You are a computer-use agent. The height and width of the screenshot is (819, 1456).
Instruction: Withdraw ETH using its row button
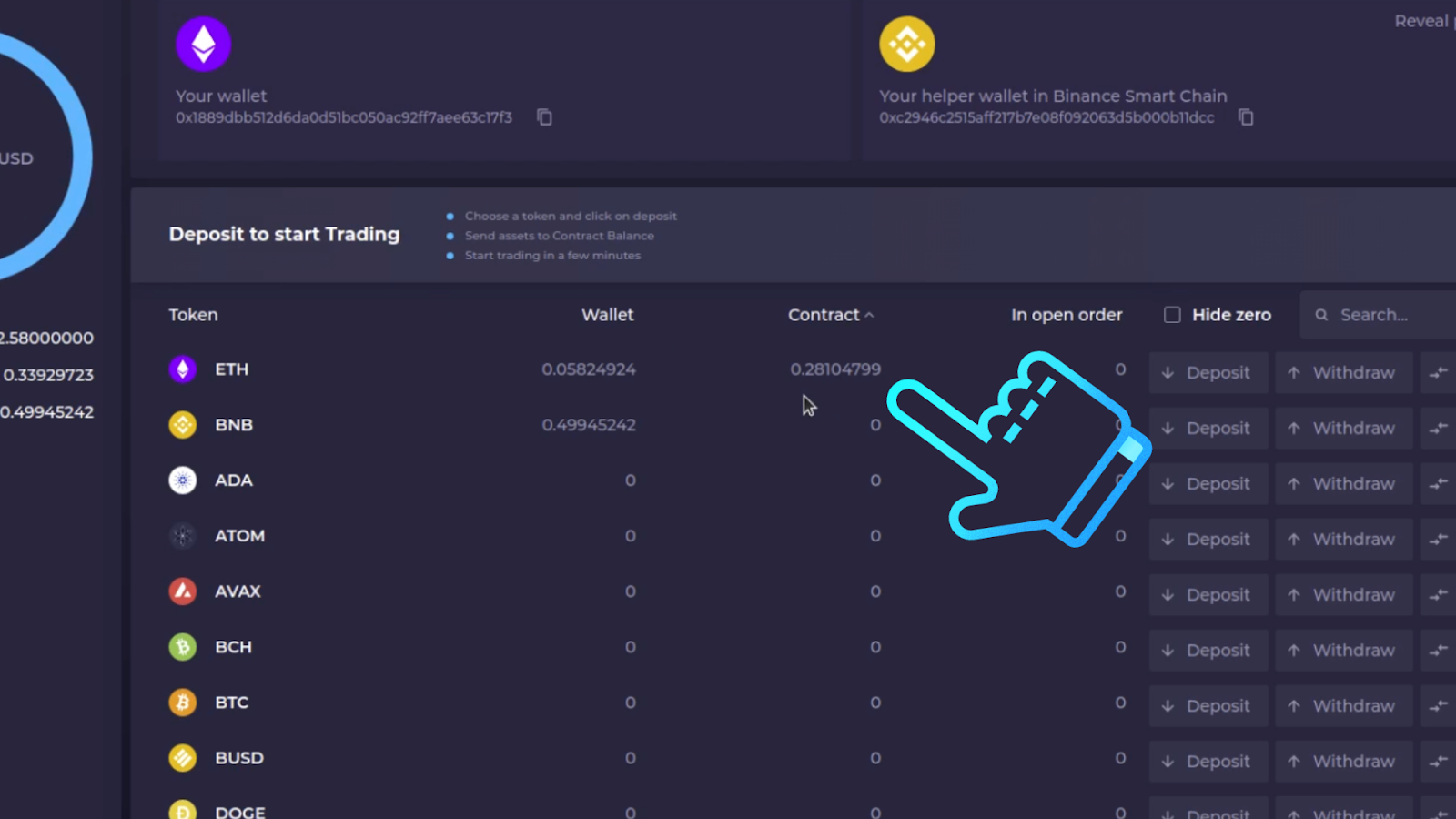coord(1343,372)
